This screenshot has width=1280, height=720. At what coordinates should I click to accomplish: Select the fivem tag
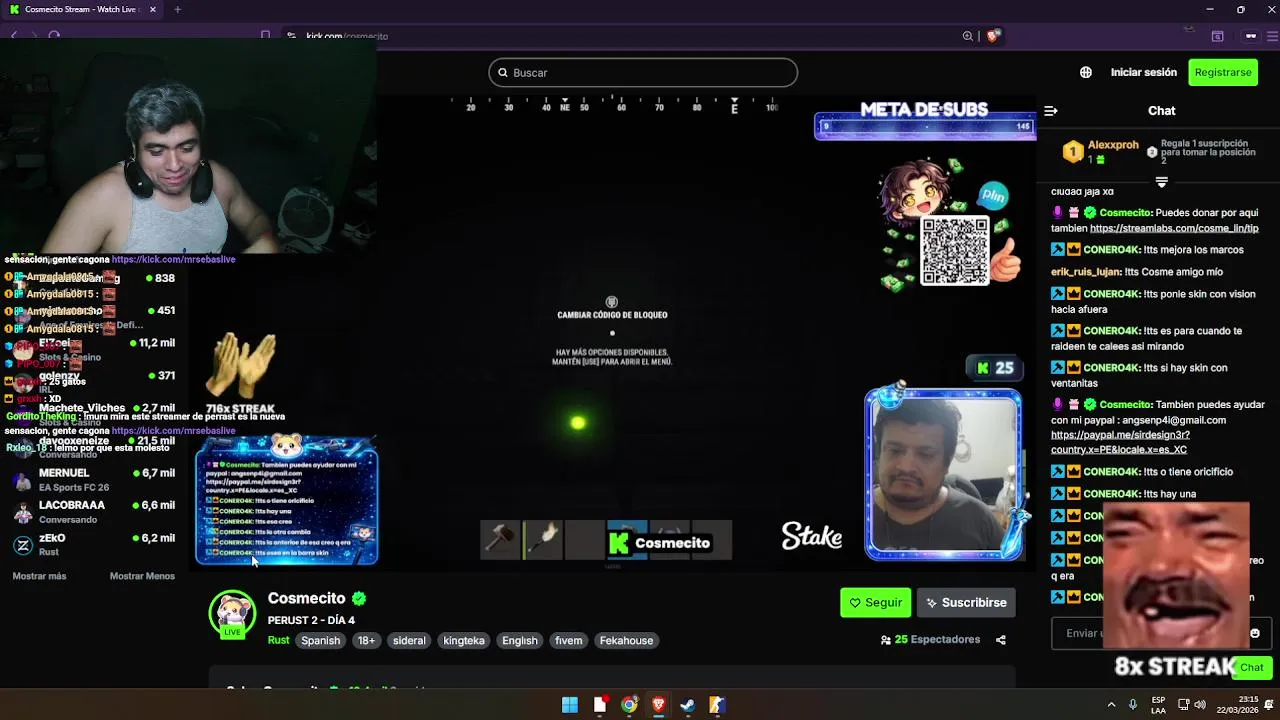(568, 640)
